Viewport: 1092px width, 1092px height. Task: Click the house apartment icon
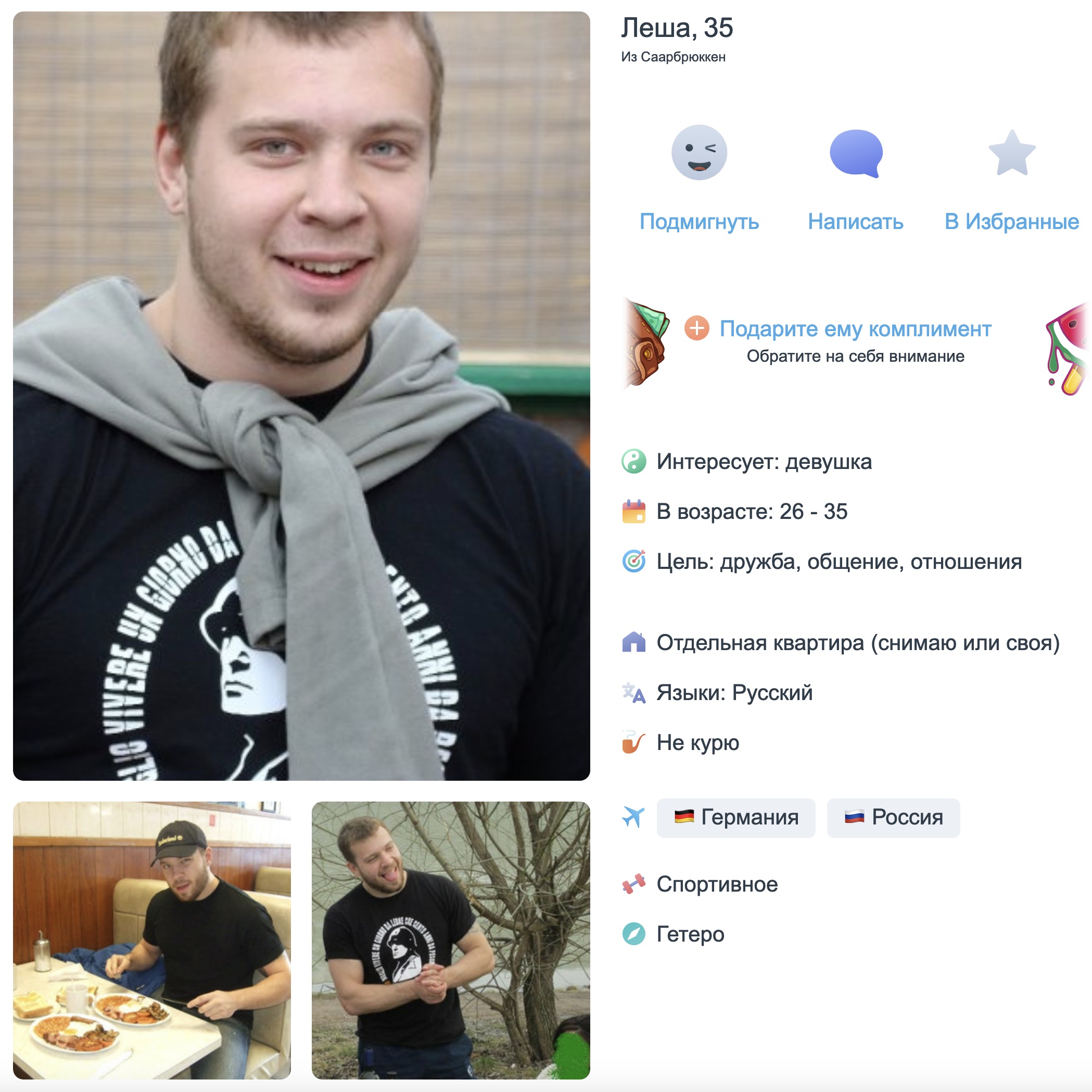point(633,643)
